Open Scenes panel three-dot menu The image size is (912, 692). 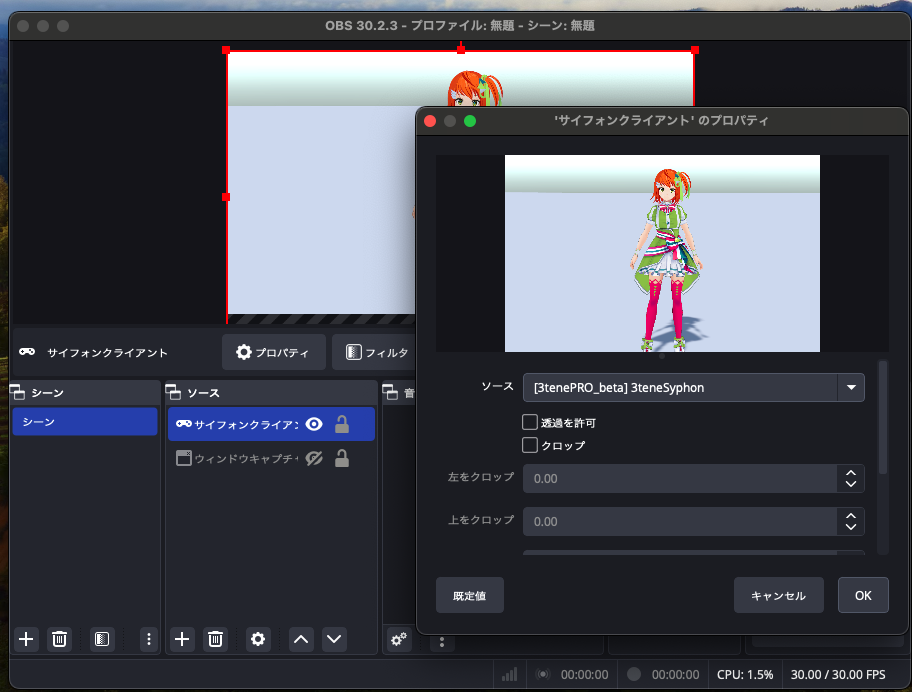pos(149,640)
